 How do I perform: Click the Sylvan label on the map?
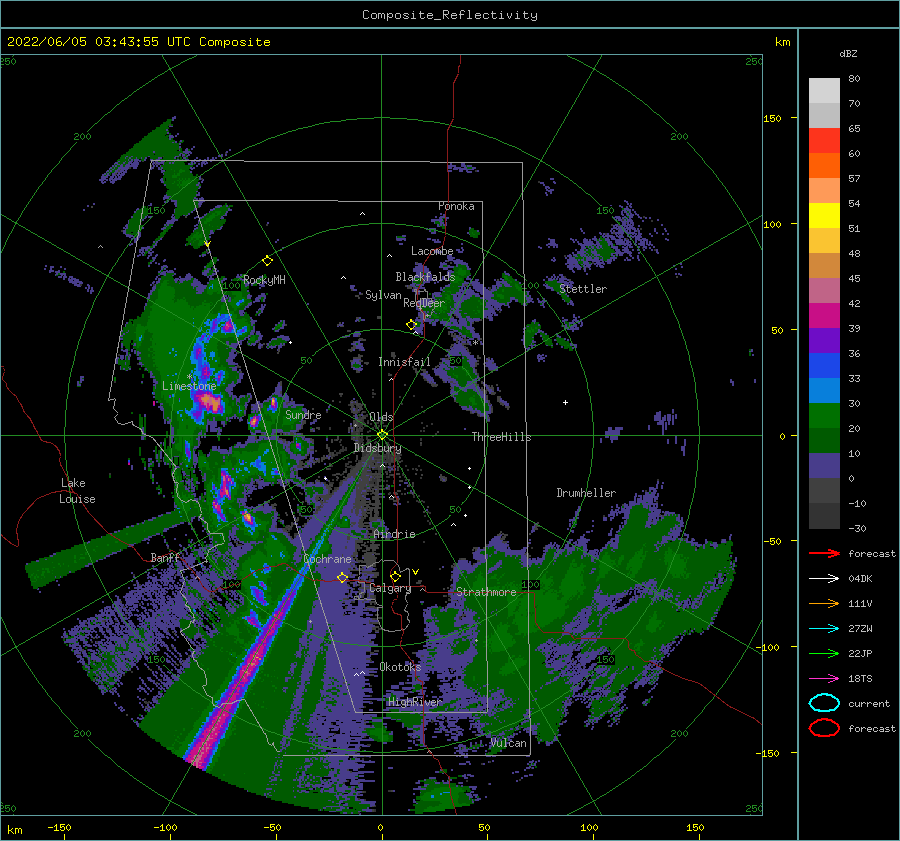click(x=383, y=295)
